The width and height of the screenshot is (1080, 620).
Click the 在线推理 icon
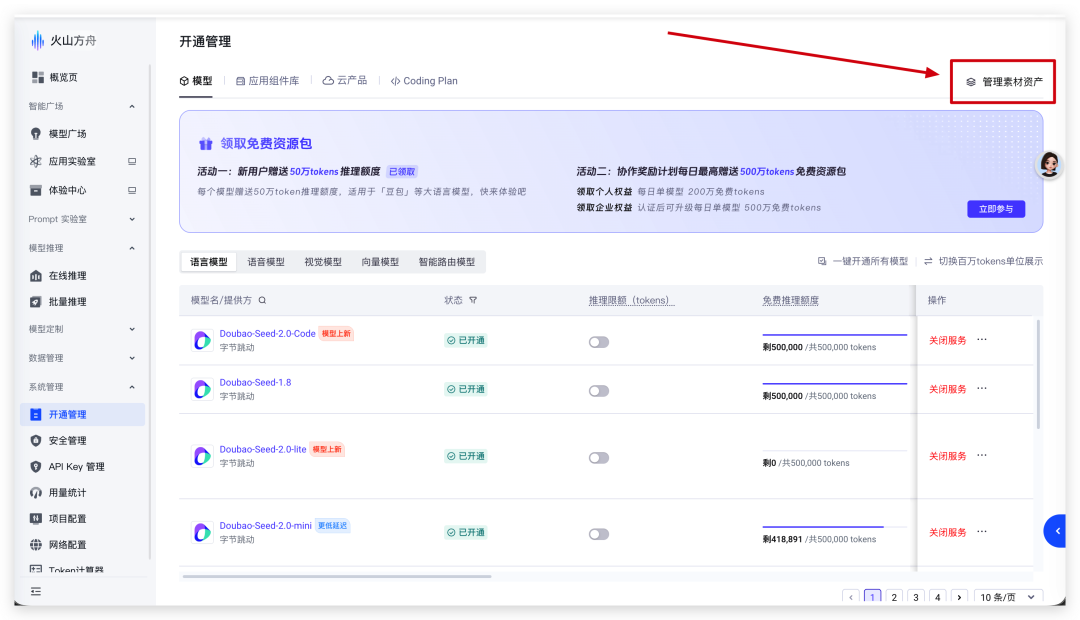point(36,276)
